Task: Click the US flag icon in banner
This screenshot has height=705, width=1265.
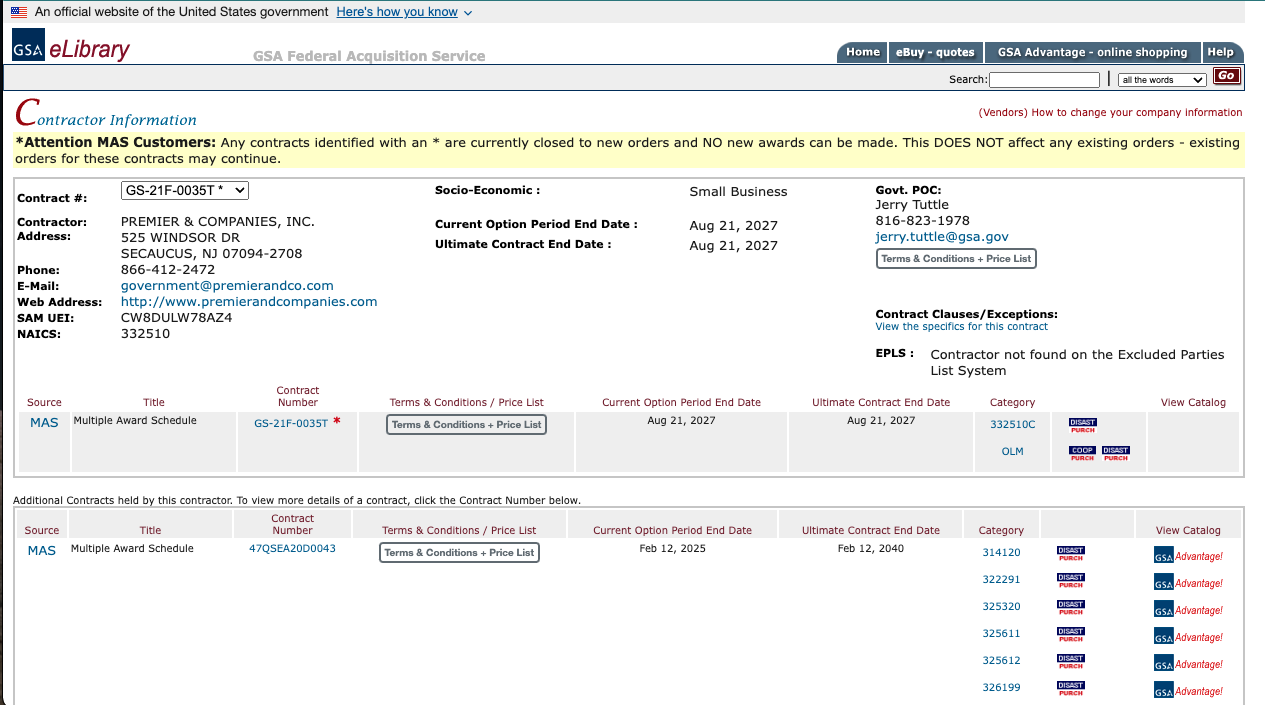Action: click(x=19, y=12)
